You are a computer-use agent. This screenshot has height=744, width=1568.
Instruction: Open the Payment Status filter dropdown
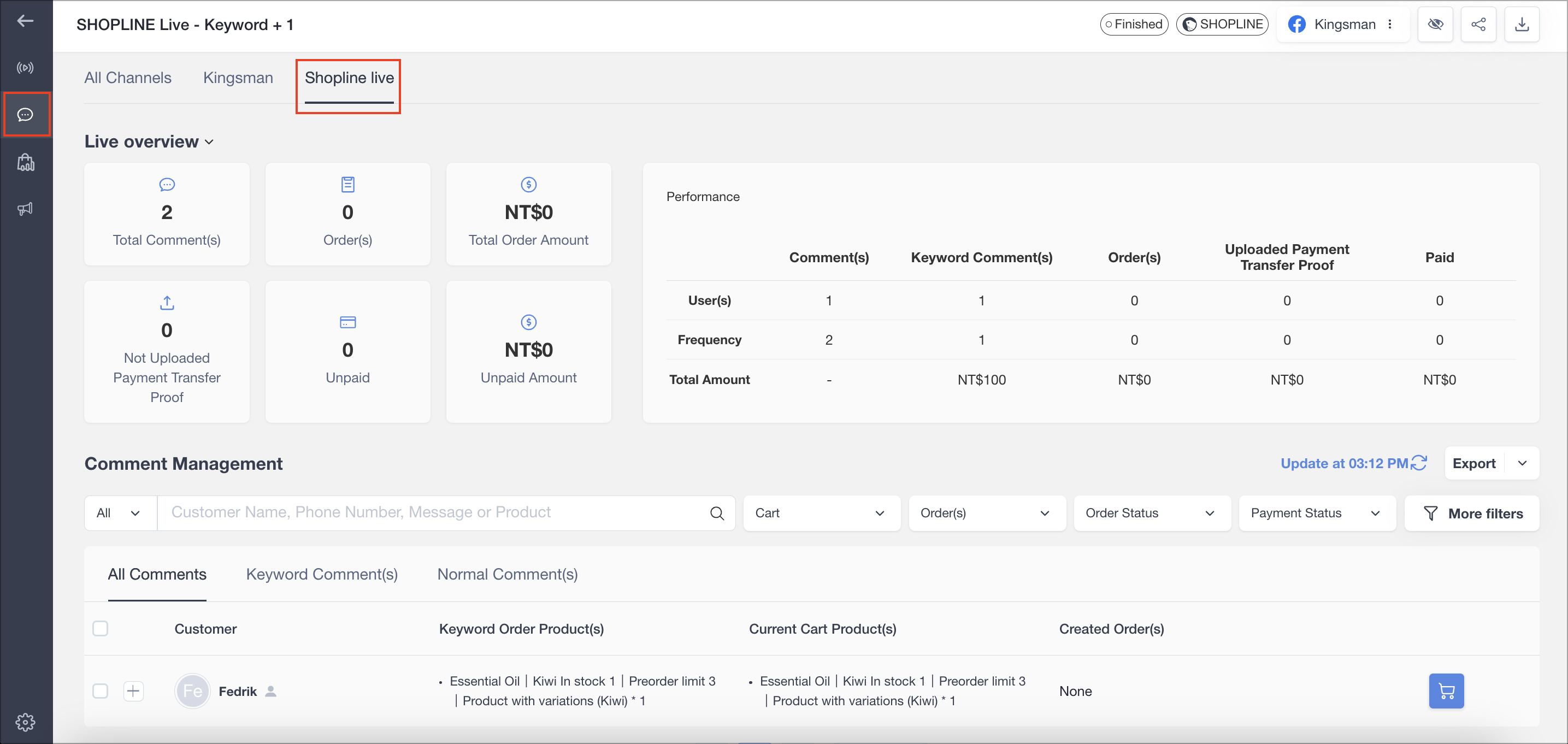[x=1317, y=513]
